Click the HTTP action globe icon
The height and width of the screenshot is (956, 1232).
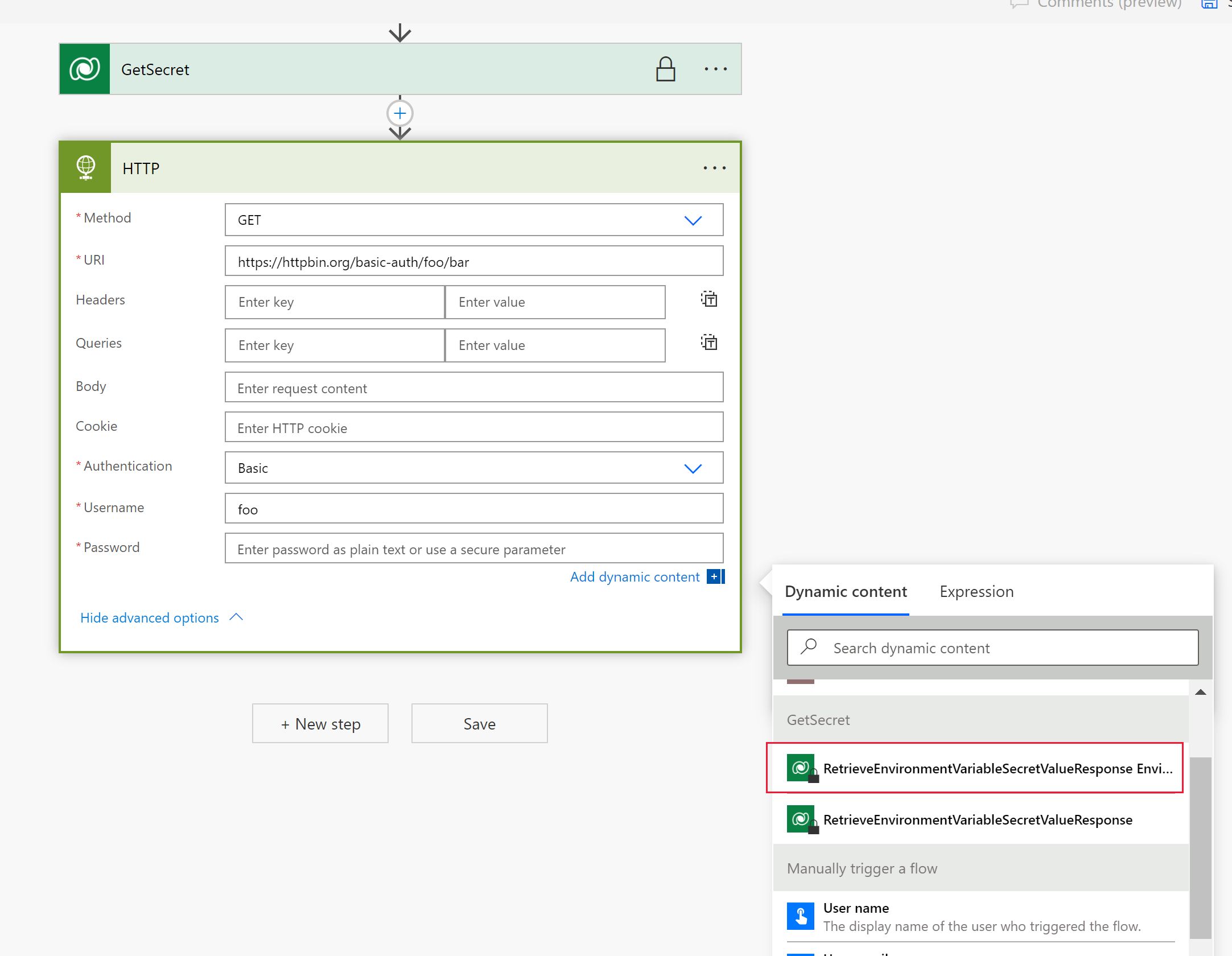pyautogui.click(x=86, y=167)
